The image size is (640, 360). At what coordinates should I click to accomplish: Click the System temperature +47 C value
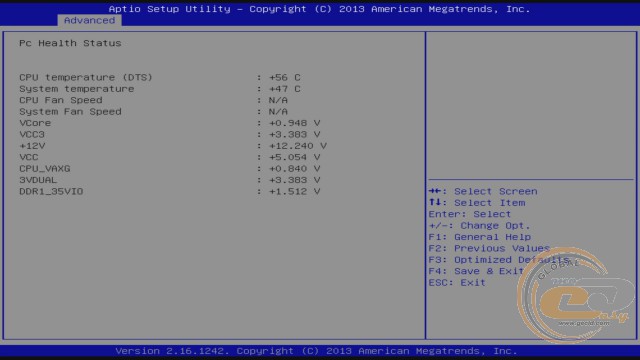pyautogui.click(x=284, y=89)
